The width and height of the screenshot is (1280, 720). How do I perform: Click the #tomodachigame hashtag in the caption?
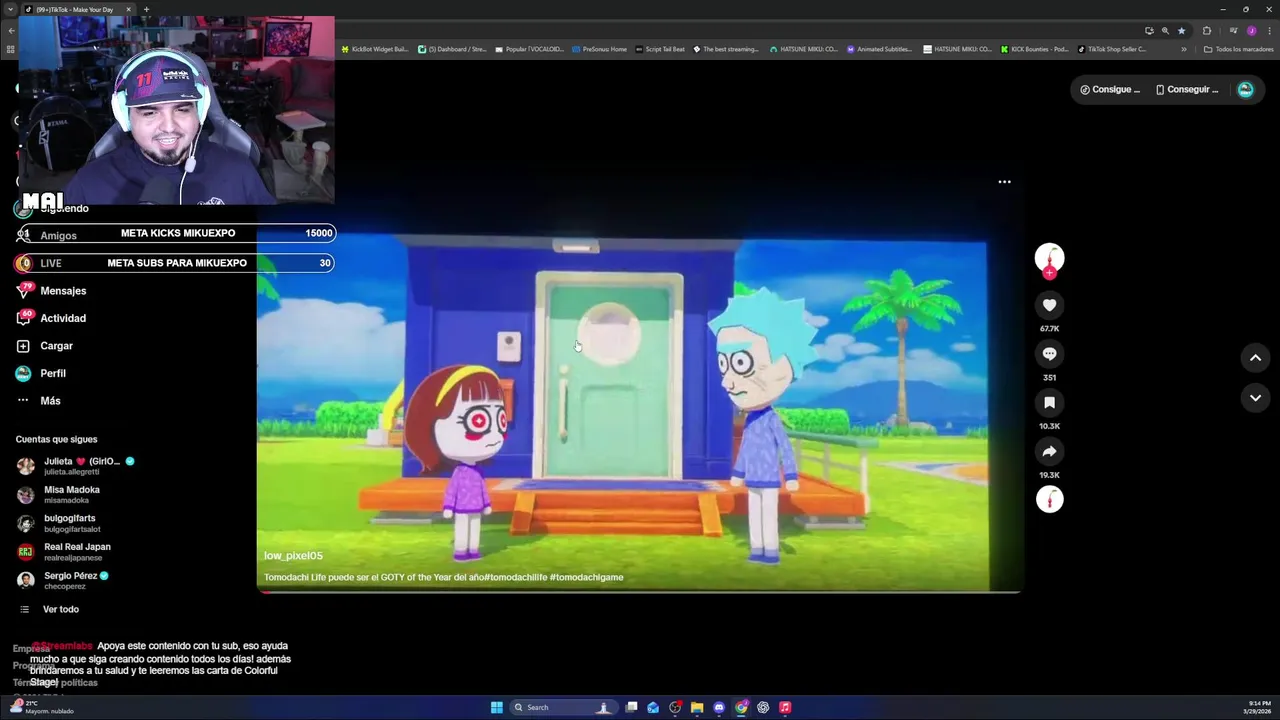point(586,577)
